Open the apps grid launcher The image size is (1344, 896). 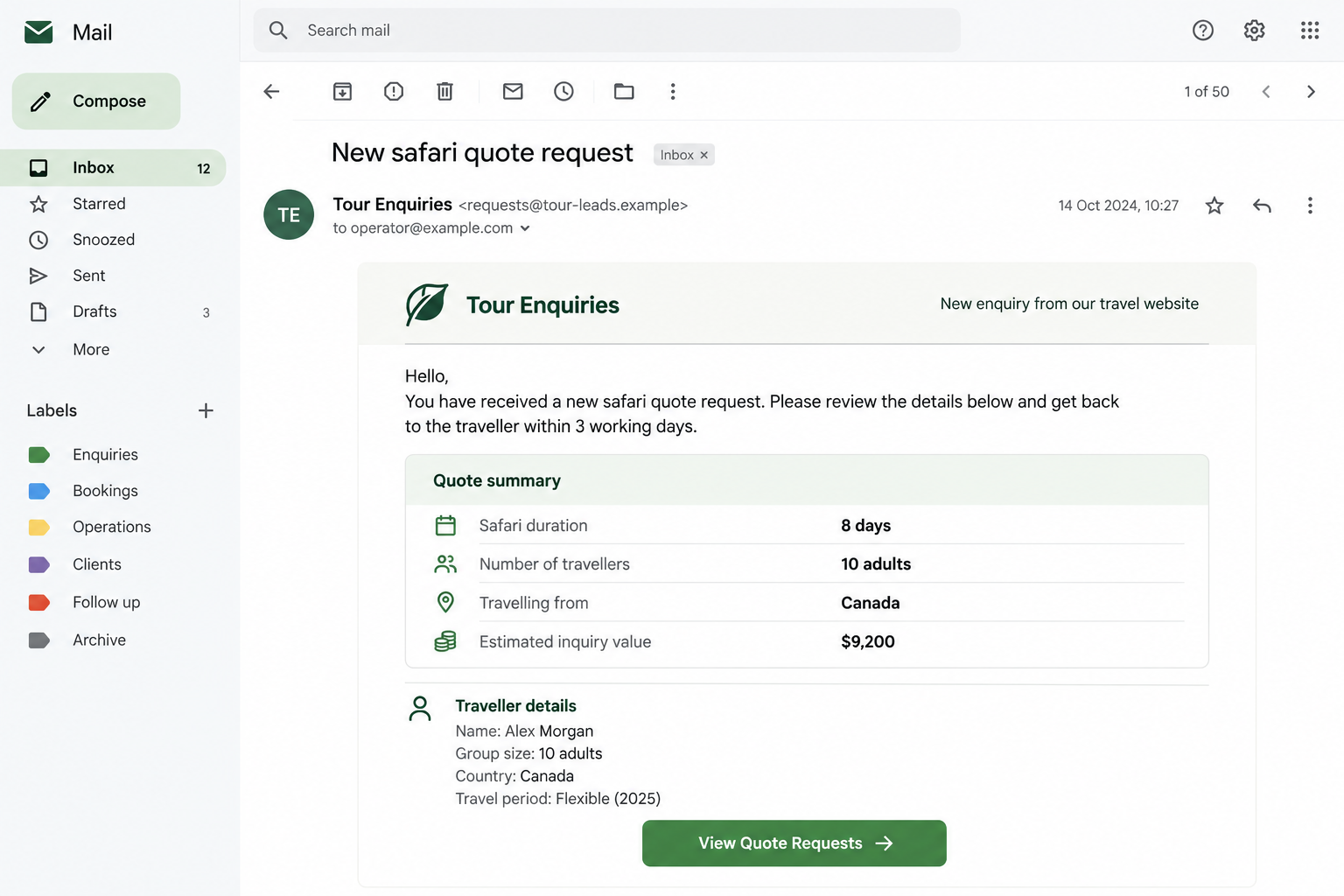coord(1310,31)
